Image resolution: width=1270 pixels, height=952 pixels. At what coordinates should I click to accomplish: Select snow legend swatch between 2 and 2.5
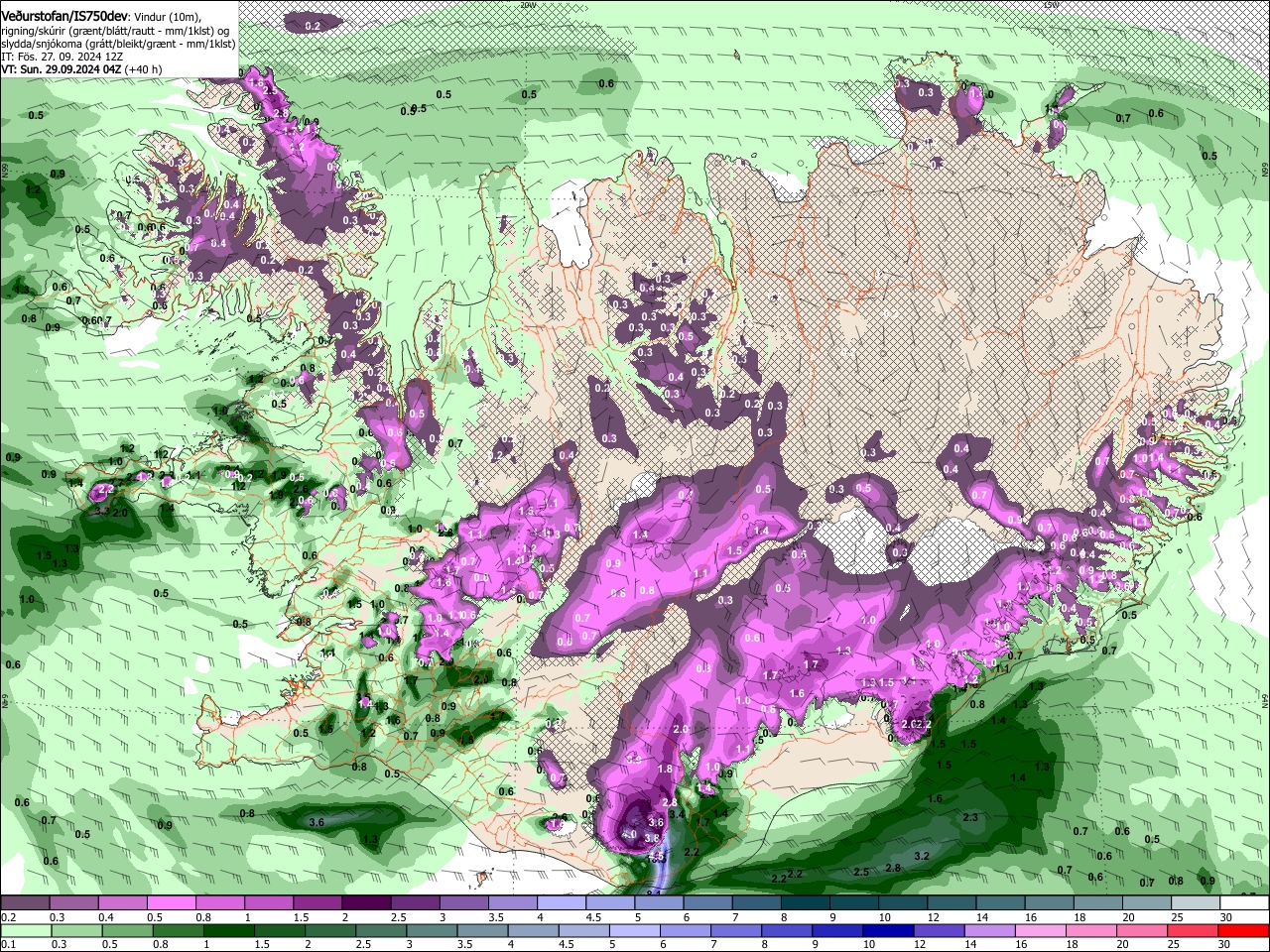[365, 903]
